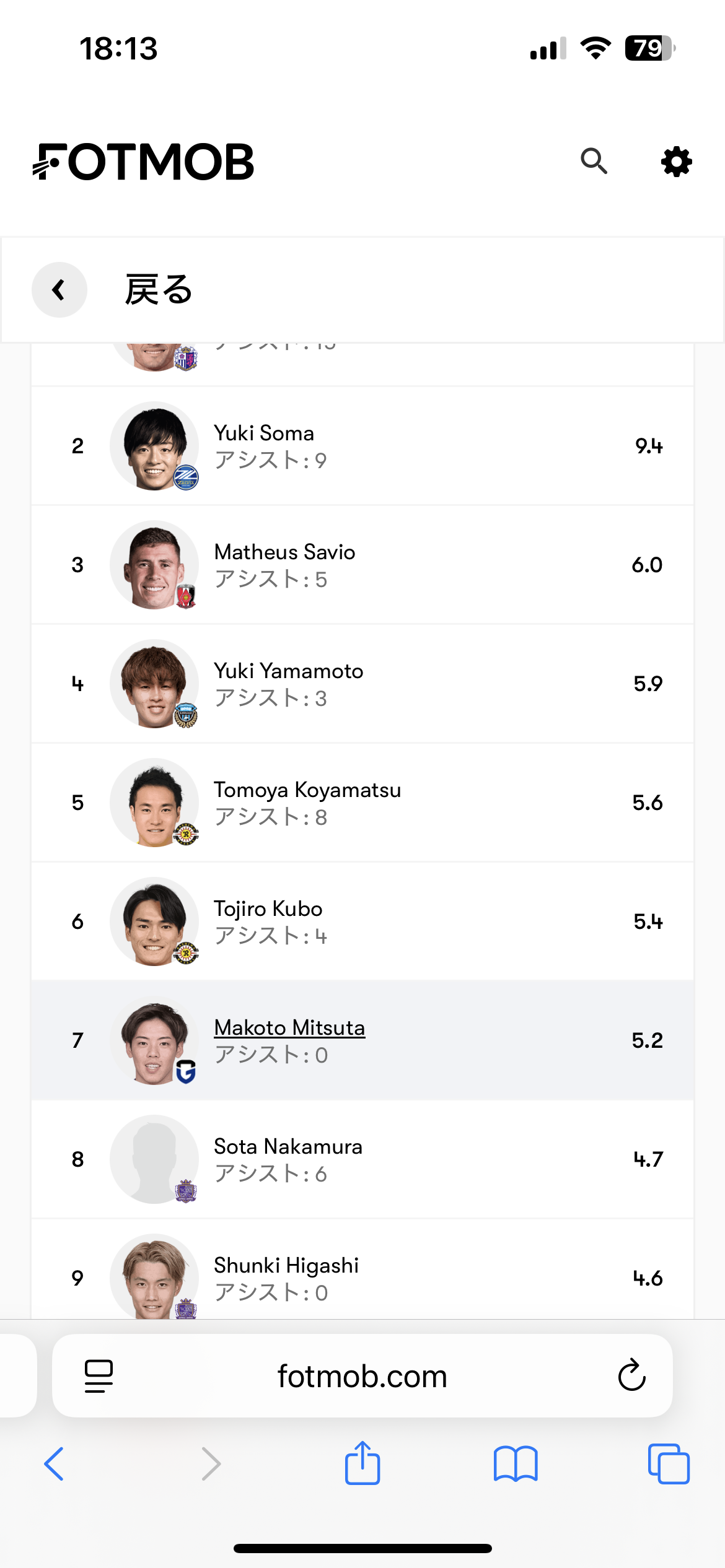The height and width of the screenshot is (1568, 725).
Task: Open Safari page format menu icon
Action: pos(99,1376)
